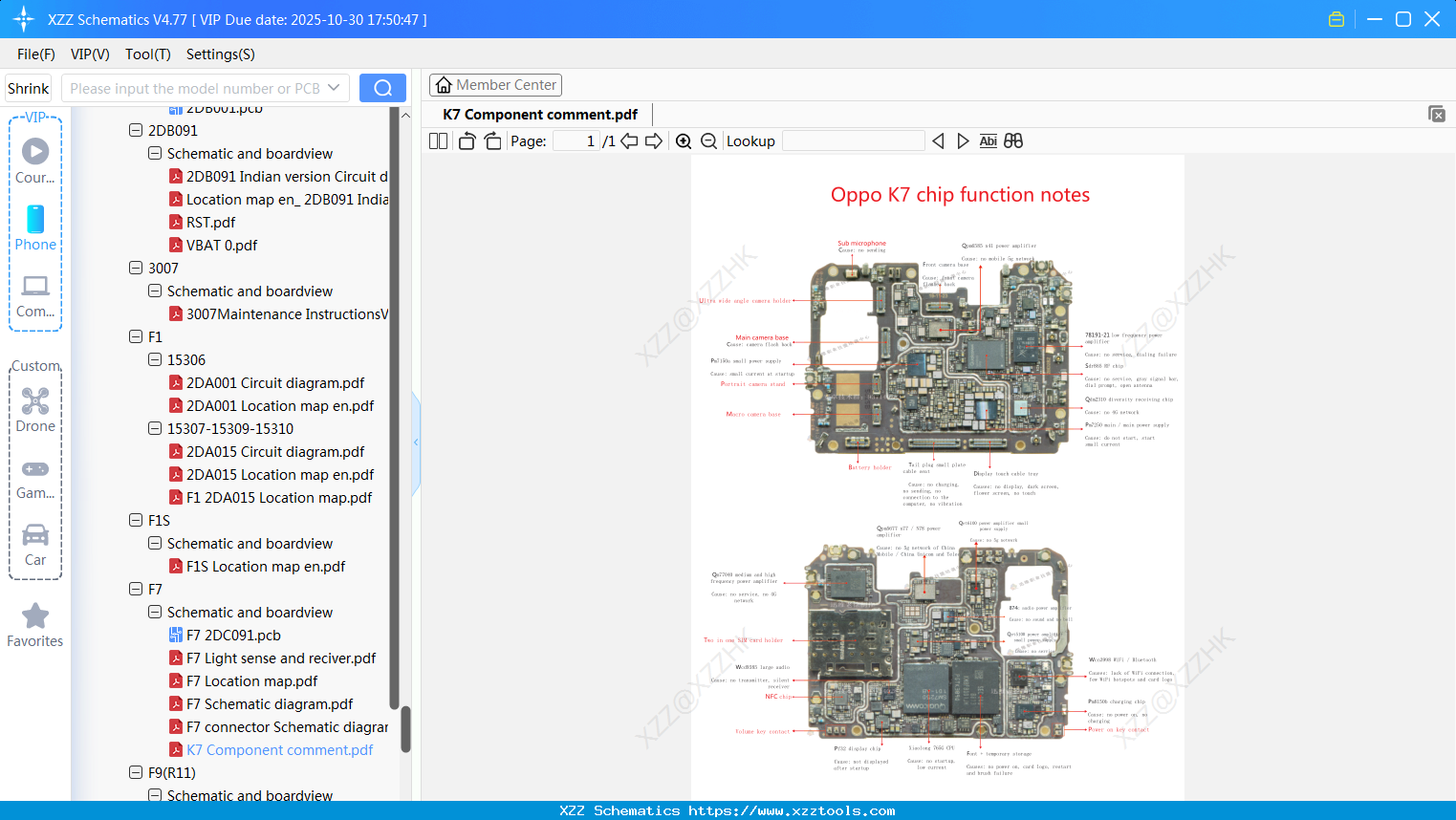This screenshot has width=1456, height=820.
Task: Open the Courses sidebar icon
Action: [35, 151]
